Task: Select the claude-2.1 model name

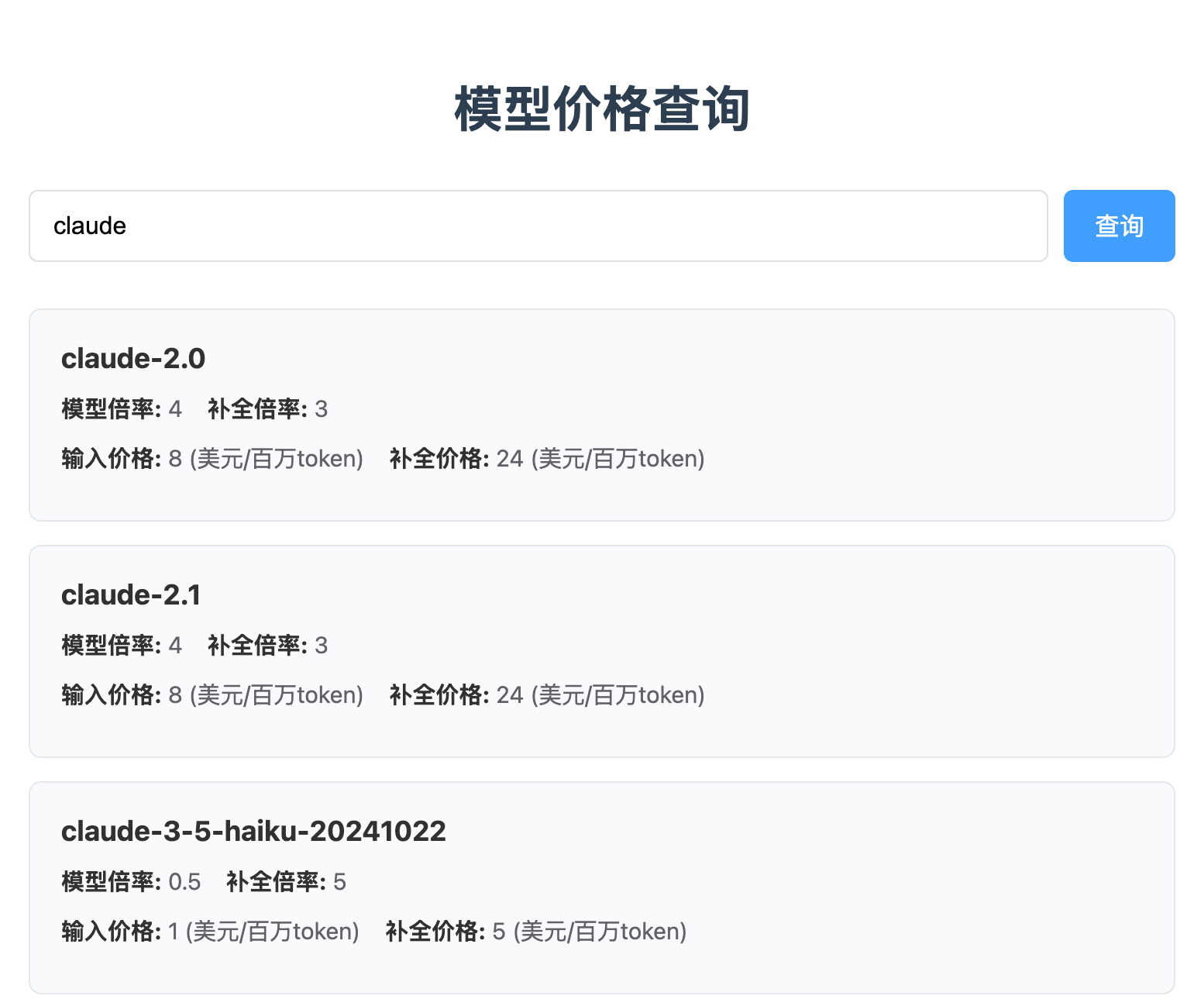Action: point(131,594)
